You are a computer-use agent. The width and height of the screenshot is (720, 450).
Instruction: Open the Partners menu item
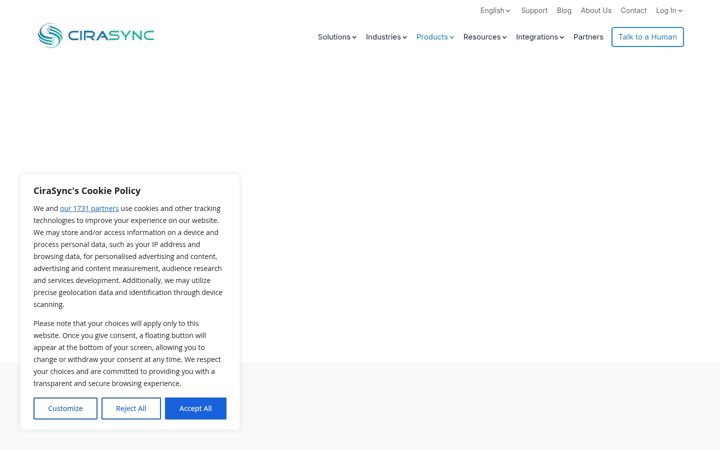[588, 37]
